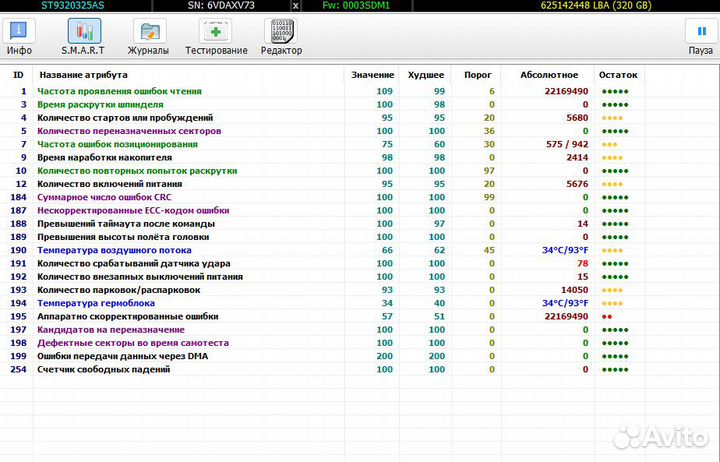
Task: Click the threshold 97 for attribute 10
Action: tap(489, 171)
